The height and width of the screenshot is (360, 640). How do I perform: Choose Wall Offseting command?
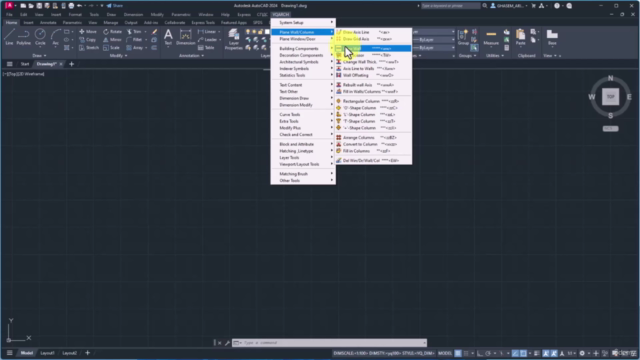click(x=373, y=75)
